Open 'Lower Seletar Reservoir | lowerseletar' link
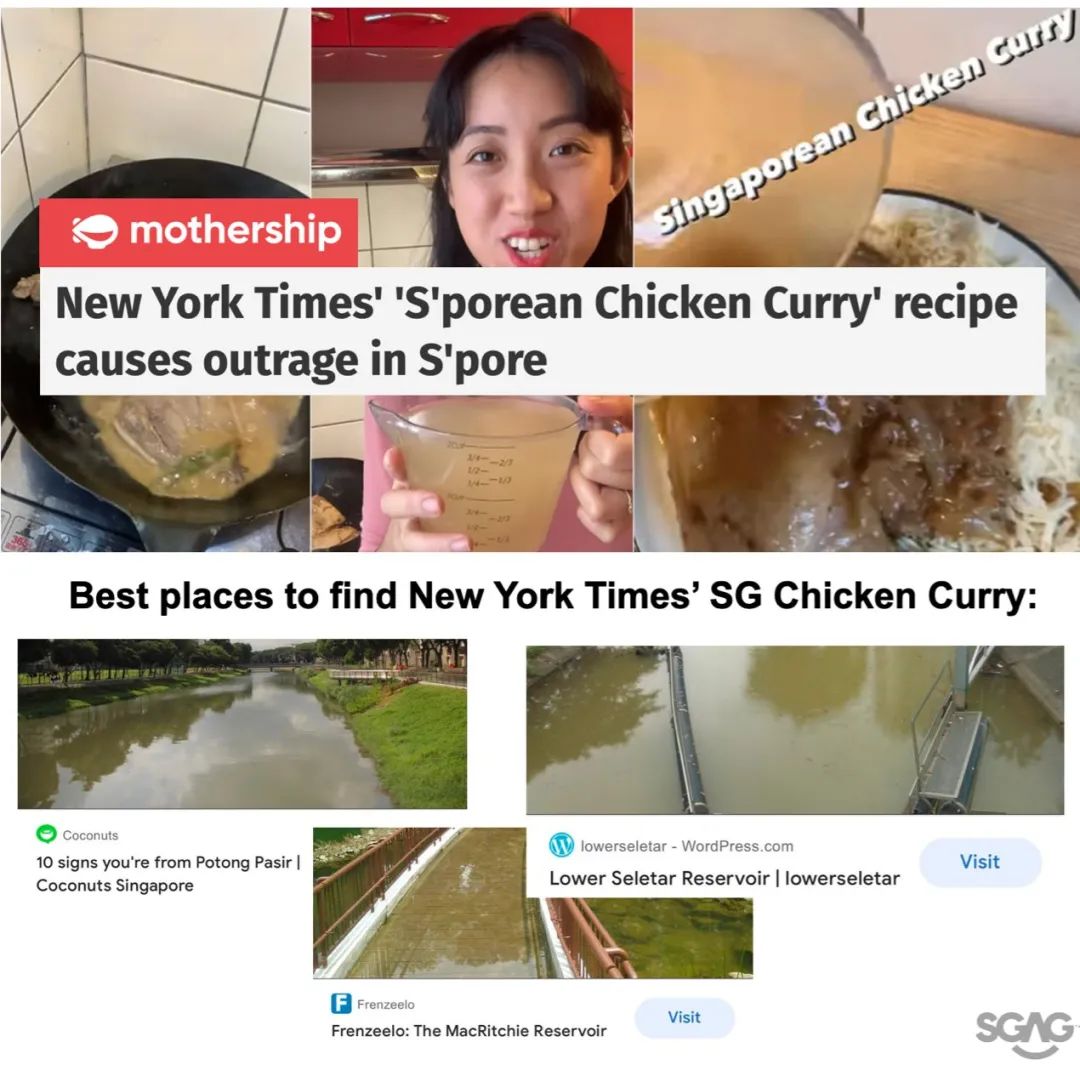This screenshot has width=1080, height=1082. [725, 878]
